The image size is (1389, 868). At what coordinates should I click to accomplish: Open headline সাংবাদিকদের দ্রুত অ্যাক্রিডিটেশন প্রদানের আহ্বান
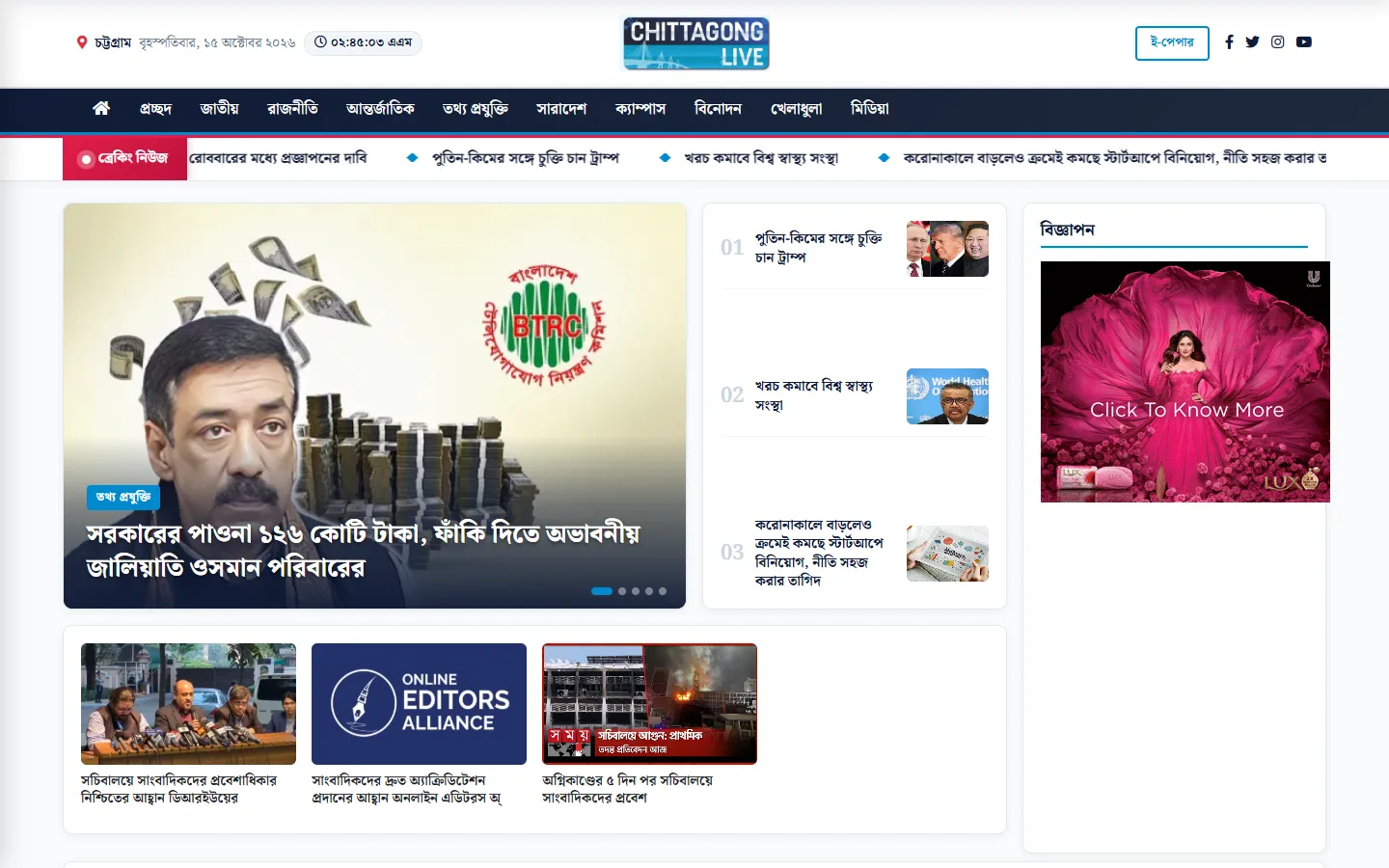[407, 789]
